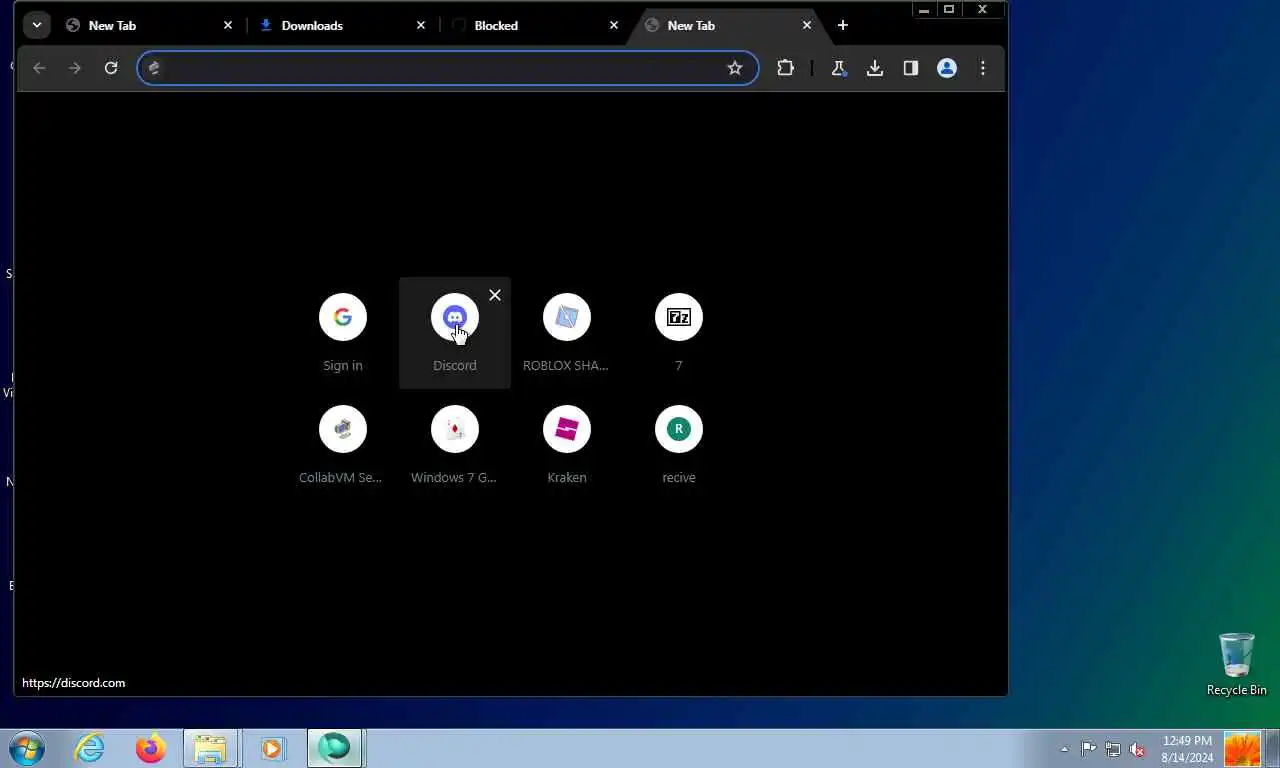Click the muted volume tray icon

point(1137,749)
